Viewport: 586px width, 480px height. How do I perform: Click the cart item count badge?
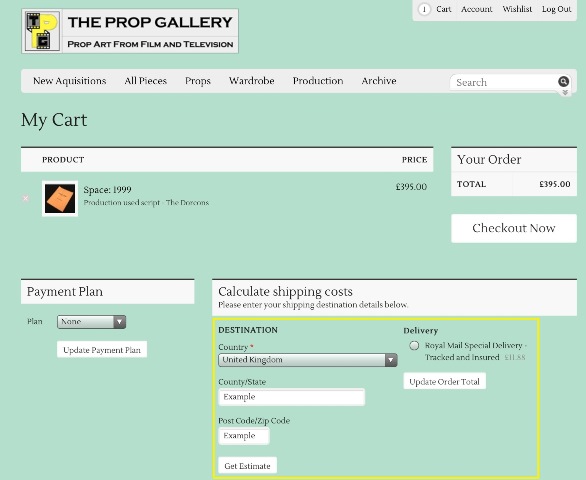[424, 9]
